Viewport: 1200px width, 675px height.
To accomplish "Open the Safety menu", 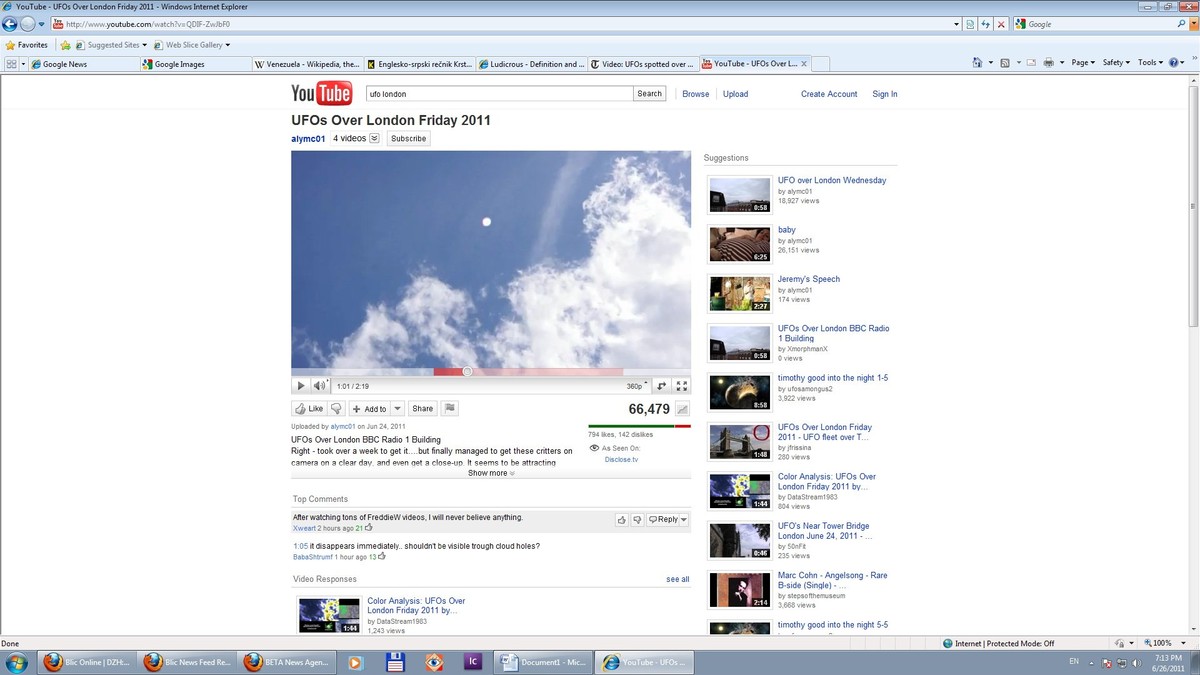I will click(1113, 61).
